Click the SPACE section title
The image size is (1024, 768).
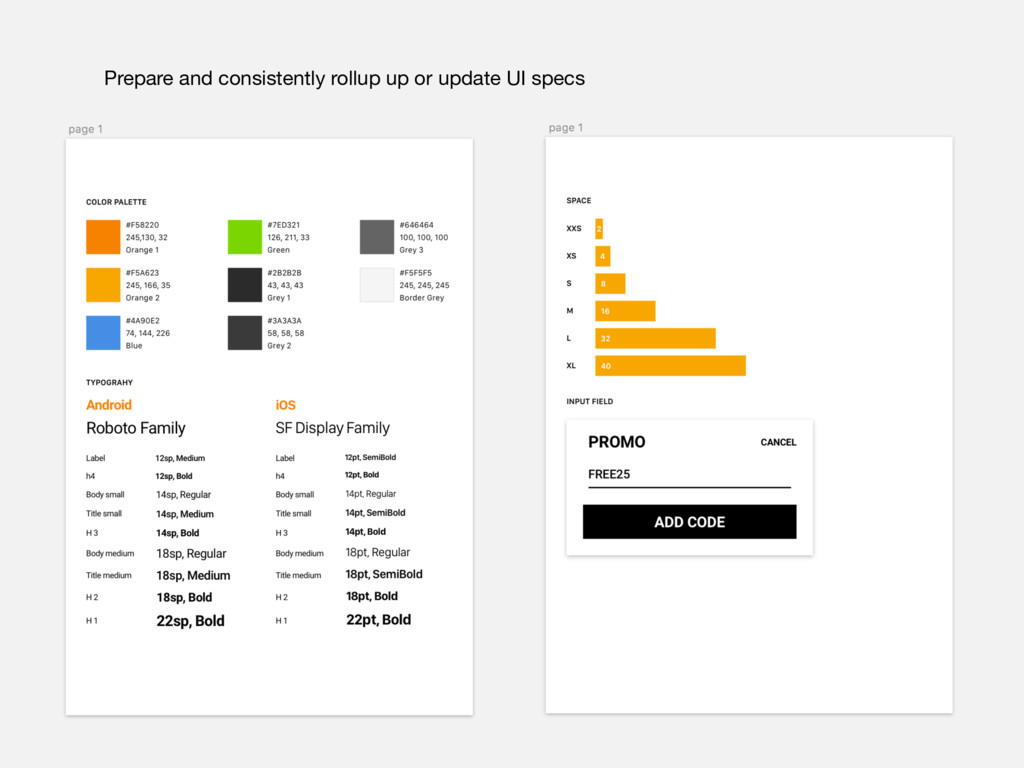[x=579, y=200]
